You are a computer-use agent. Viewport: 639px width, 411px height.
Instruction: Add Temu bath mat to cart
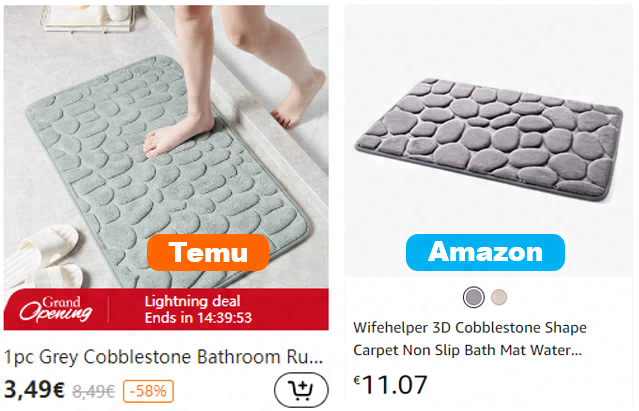tap(301, 390)
